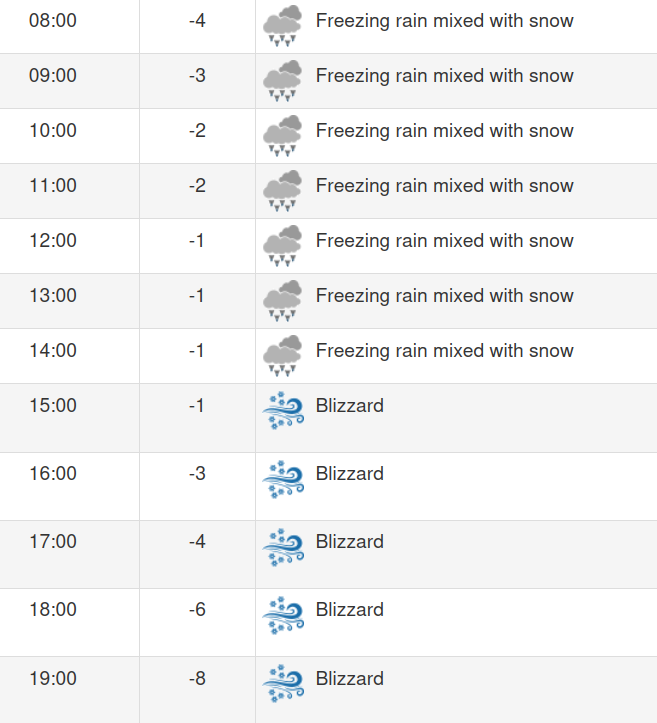Click the 09:00 forecast description text

coord(444,76)
